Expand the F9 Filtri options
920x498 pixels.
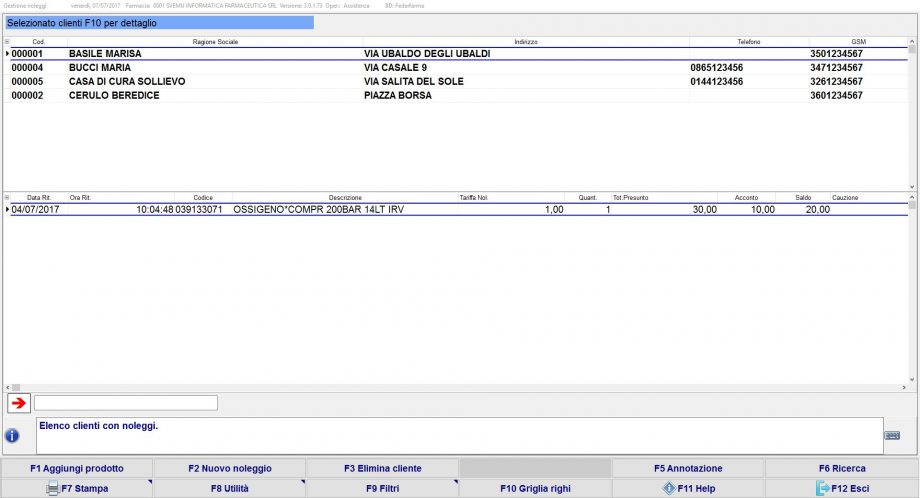coord(383,489)
